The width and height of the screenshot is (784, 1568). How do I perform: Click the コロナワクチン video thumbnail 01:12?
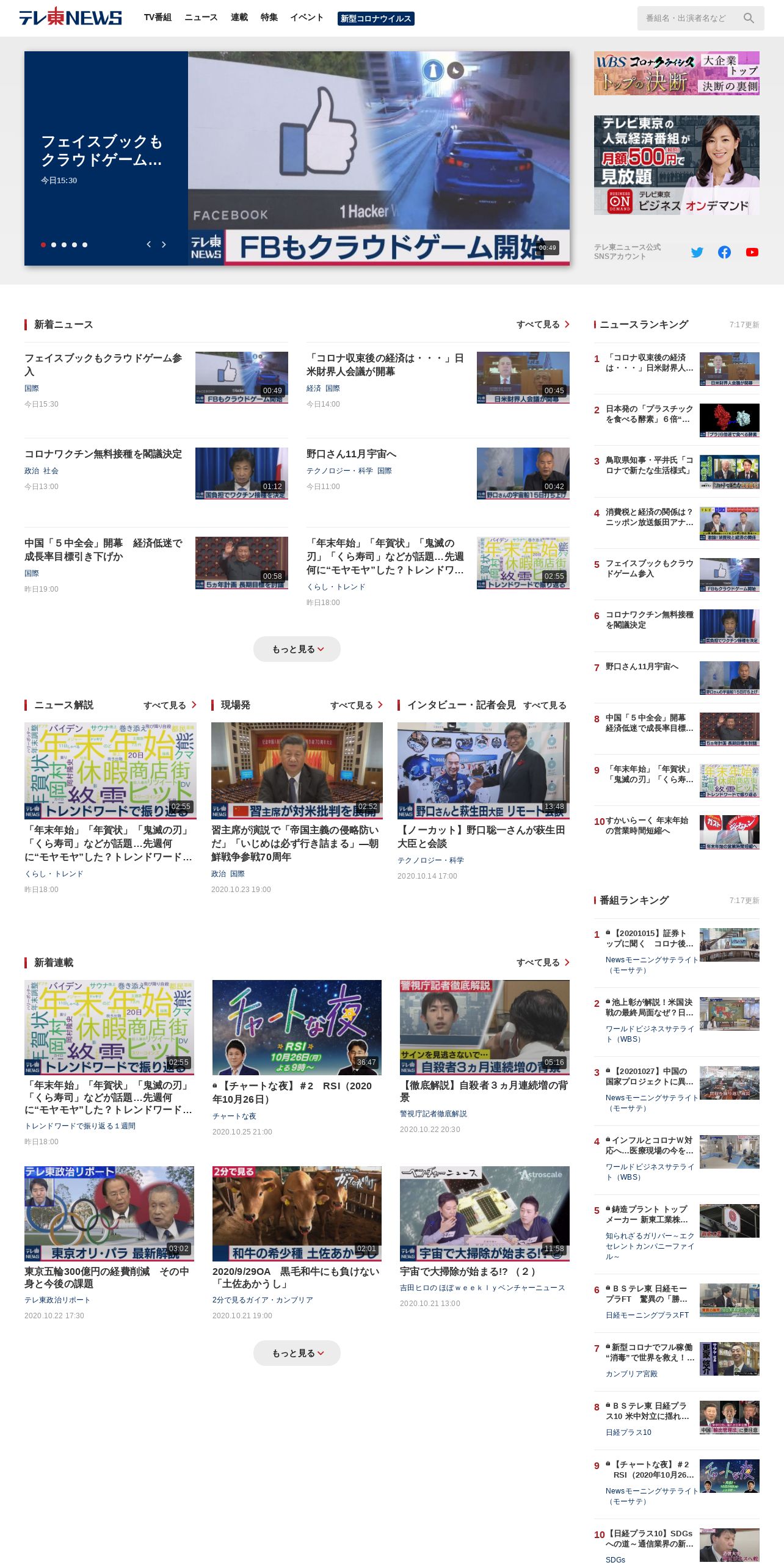(x=242, y=473)
